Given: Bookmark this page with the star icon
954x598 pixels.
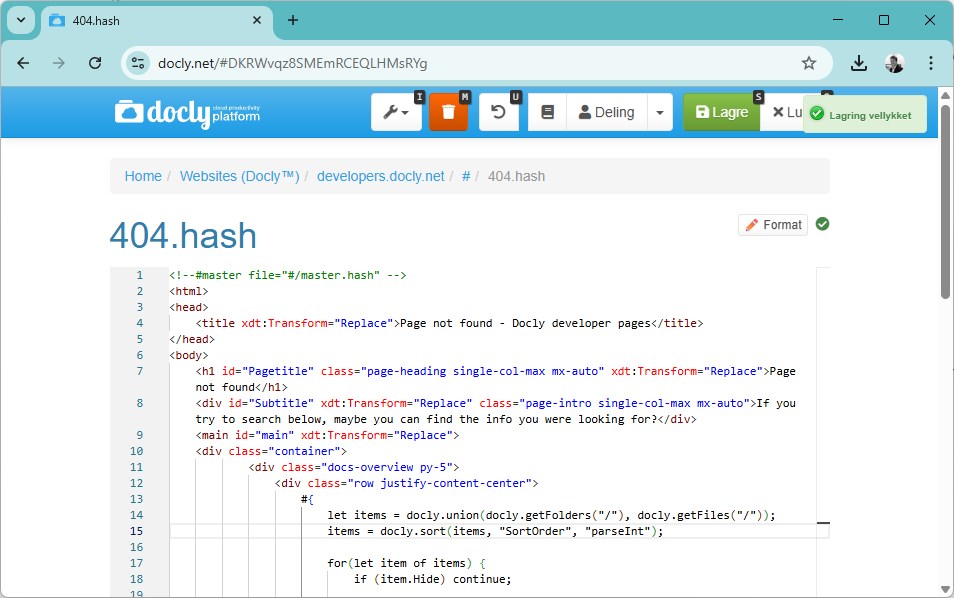Looking at the screenshot, I should [x=809, y=63].
